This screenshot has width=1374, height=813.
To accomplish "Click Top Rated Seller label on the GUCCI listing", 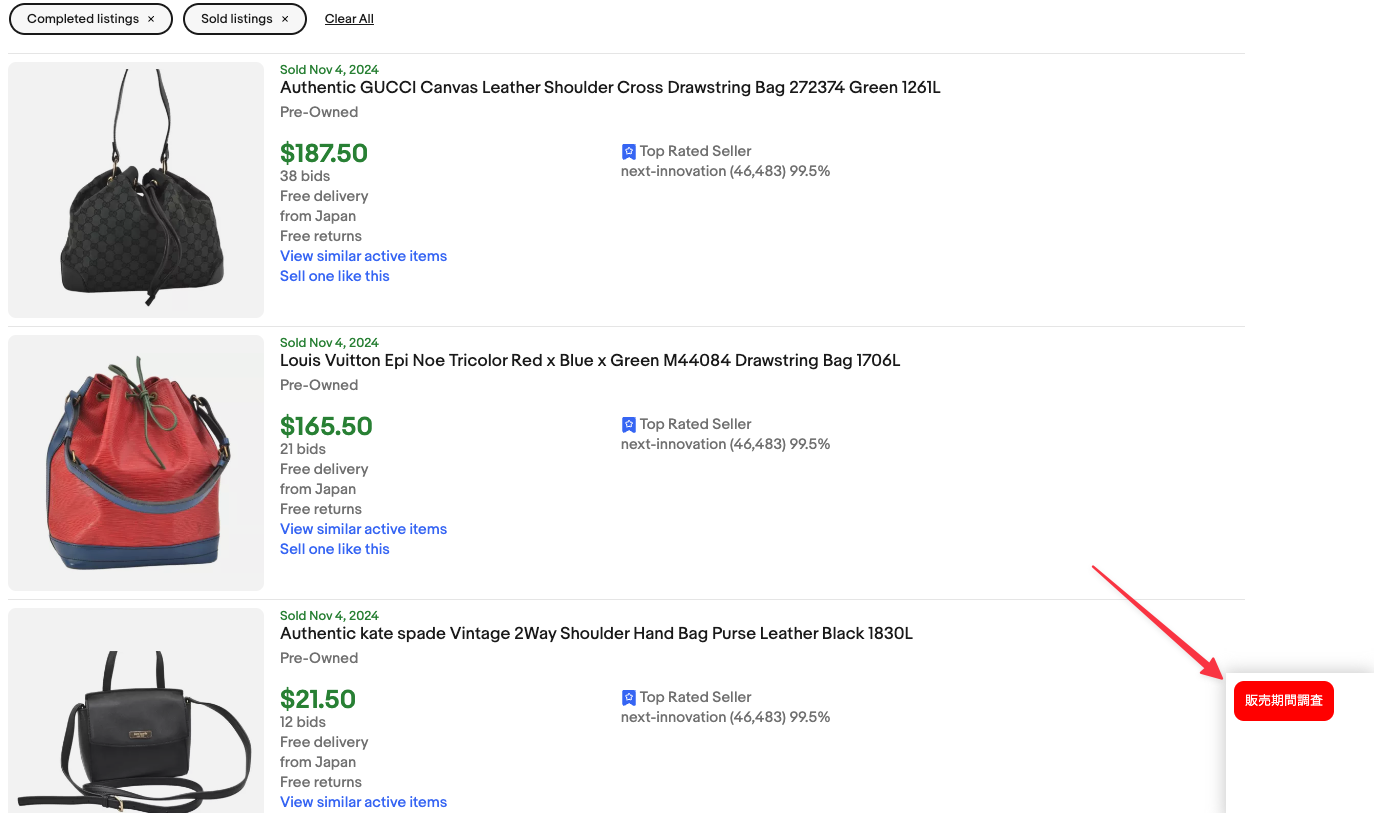I will pyautogui.click(x=696, y=151).
